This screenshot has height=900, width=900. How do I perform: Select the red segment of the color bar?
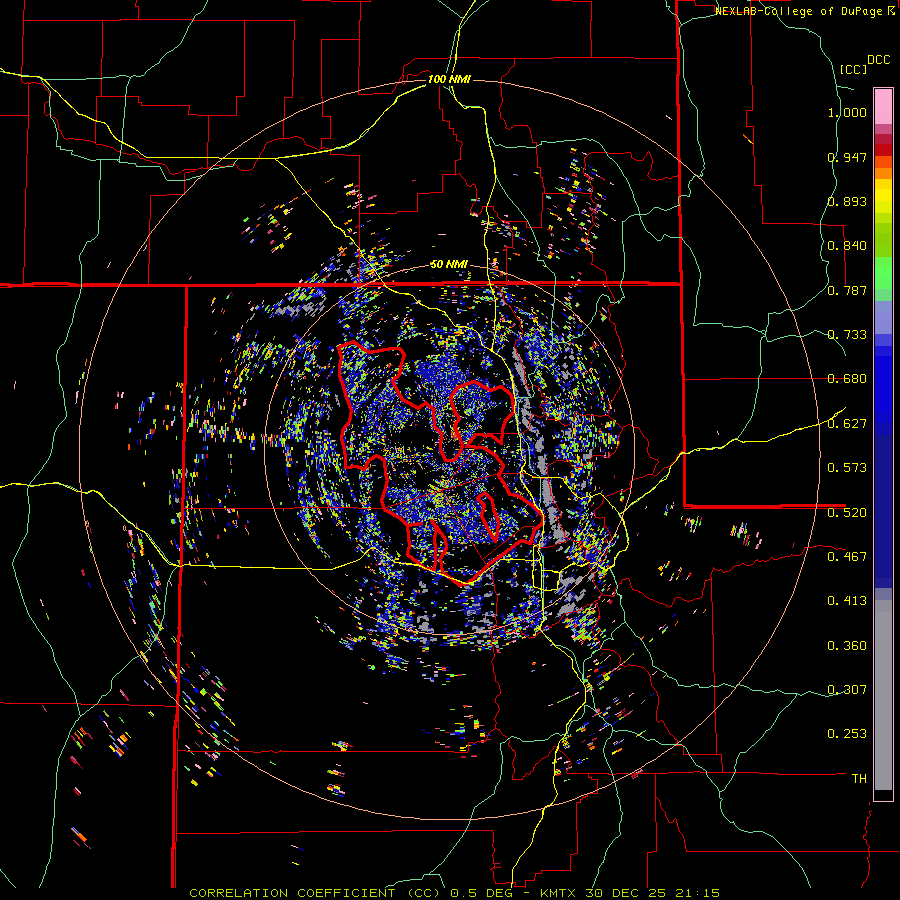click(883, 150)
